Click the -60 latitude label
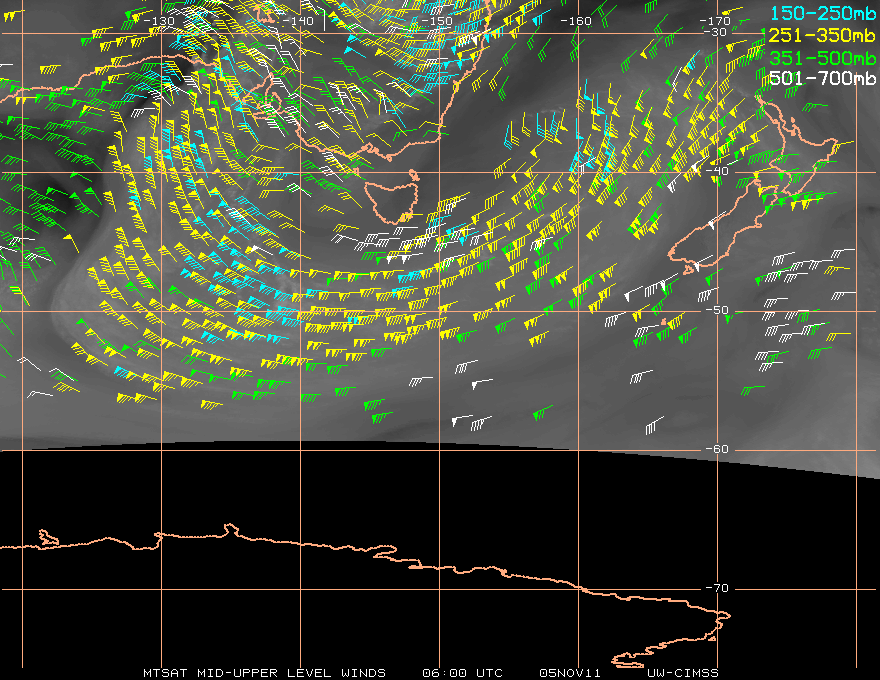880x680 pixels. point(717,449)
